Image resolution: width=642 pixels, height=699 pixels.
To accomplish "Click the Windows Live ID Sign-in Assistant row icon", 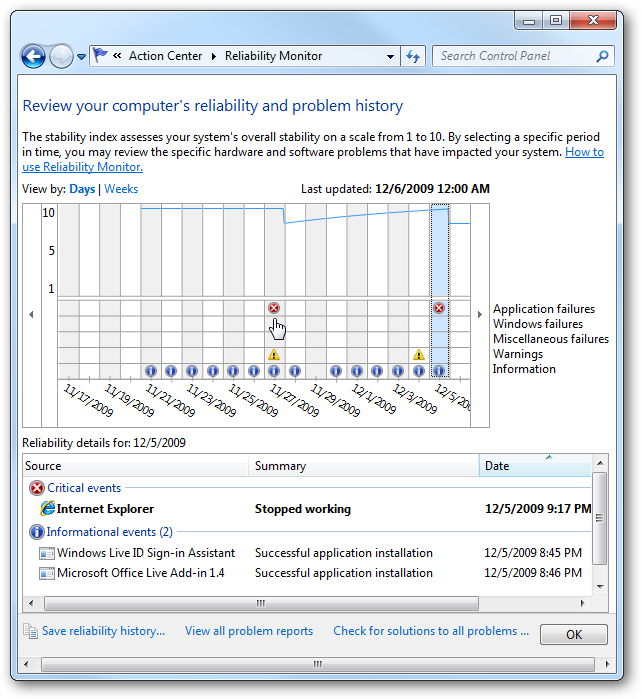I will coord(47,553).
